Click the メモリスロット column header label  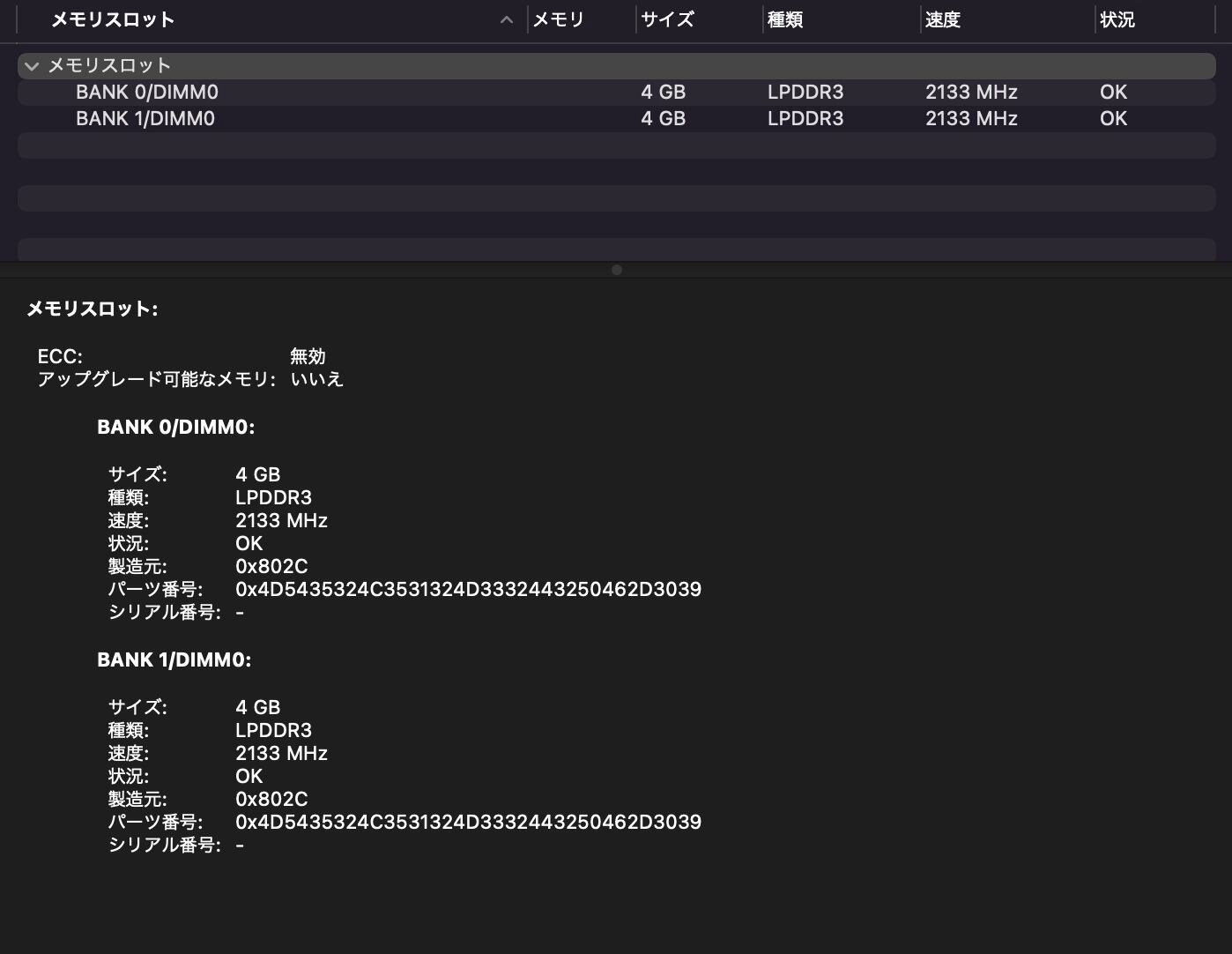(x=113, y=19)
